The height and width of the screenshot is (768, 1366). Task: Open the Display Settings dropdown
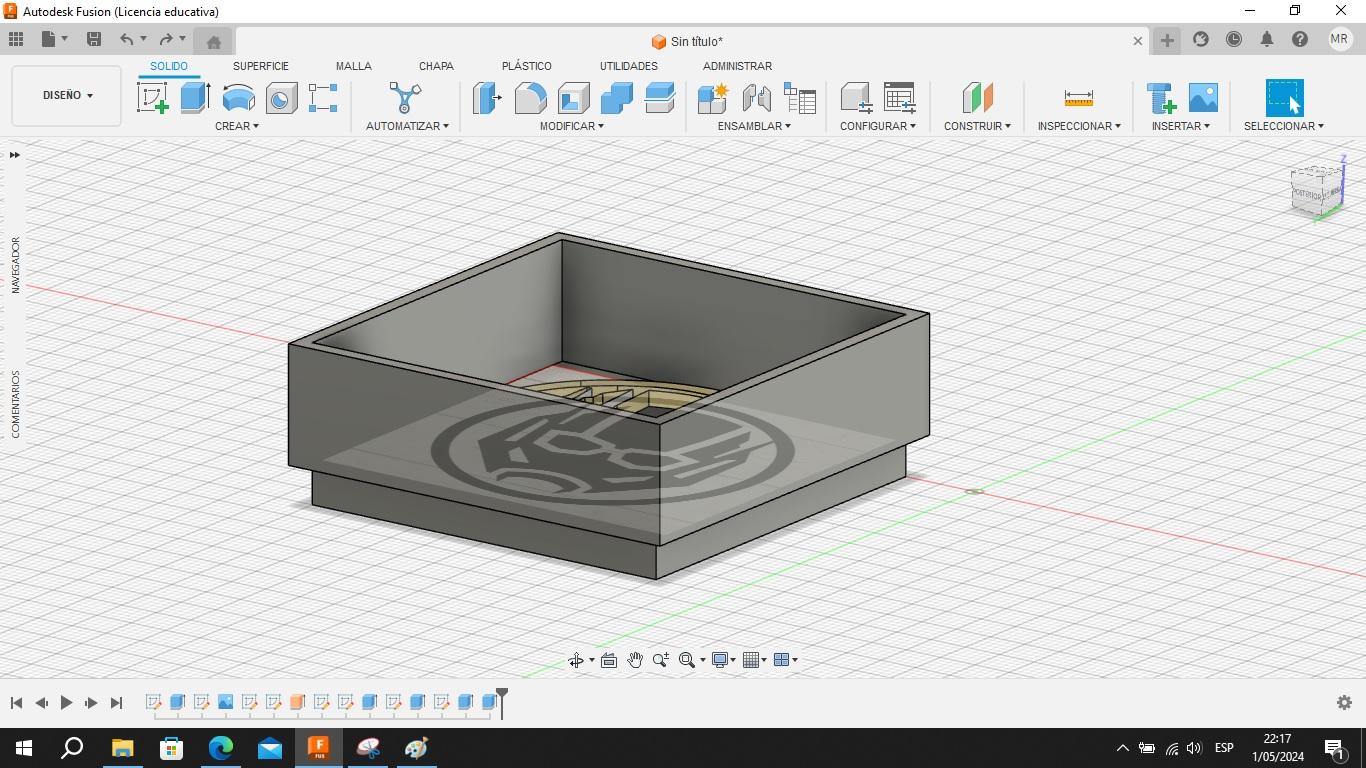click(x=724, y=660)
